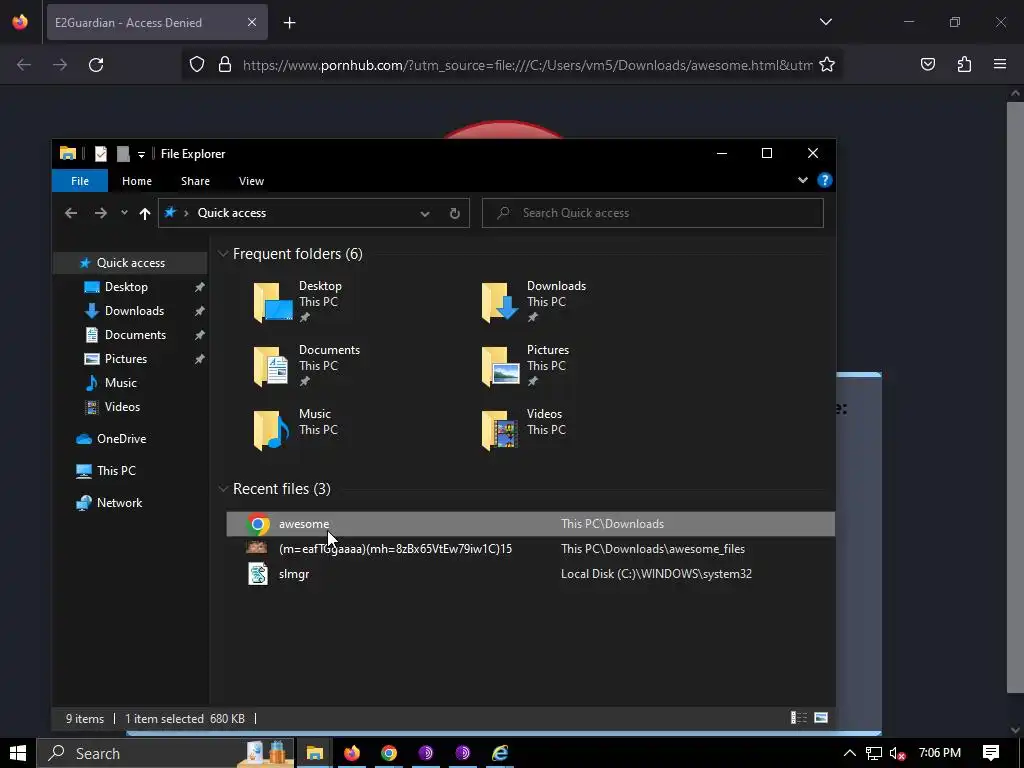Go up one folder level
Viewport: 1024px width, 768px height.
point(145,213)
